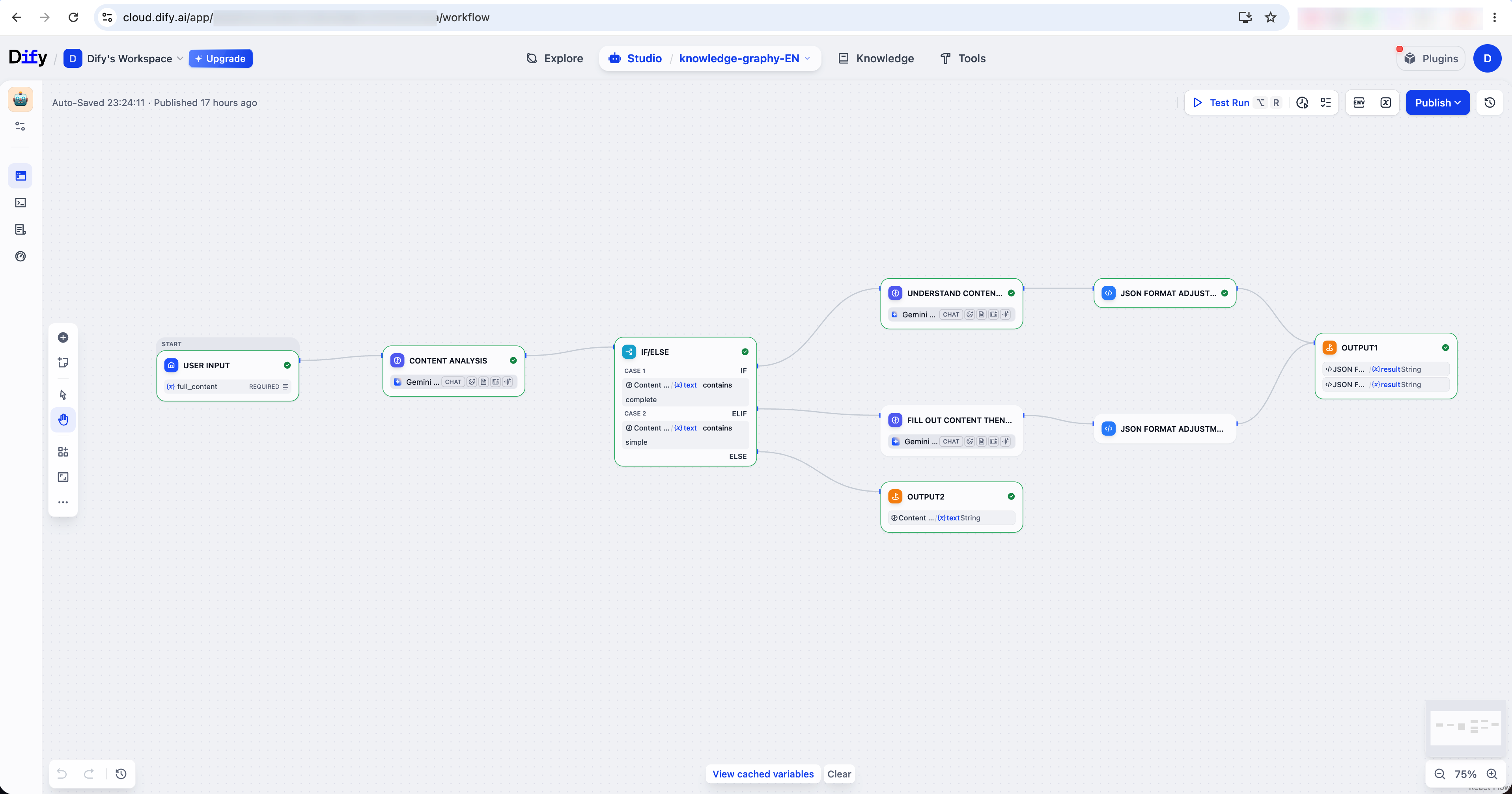Screen dimensions: 1512x794
Task: Open change history icon at bottom left
Action: point(121,773)
